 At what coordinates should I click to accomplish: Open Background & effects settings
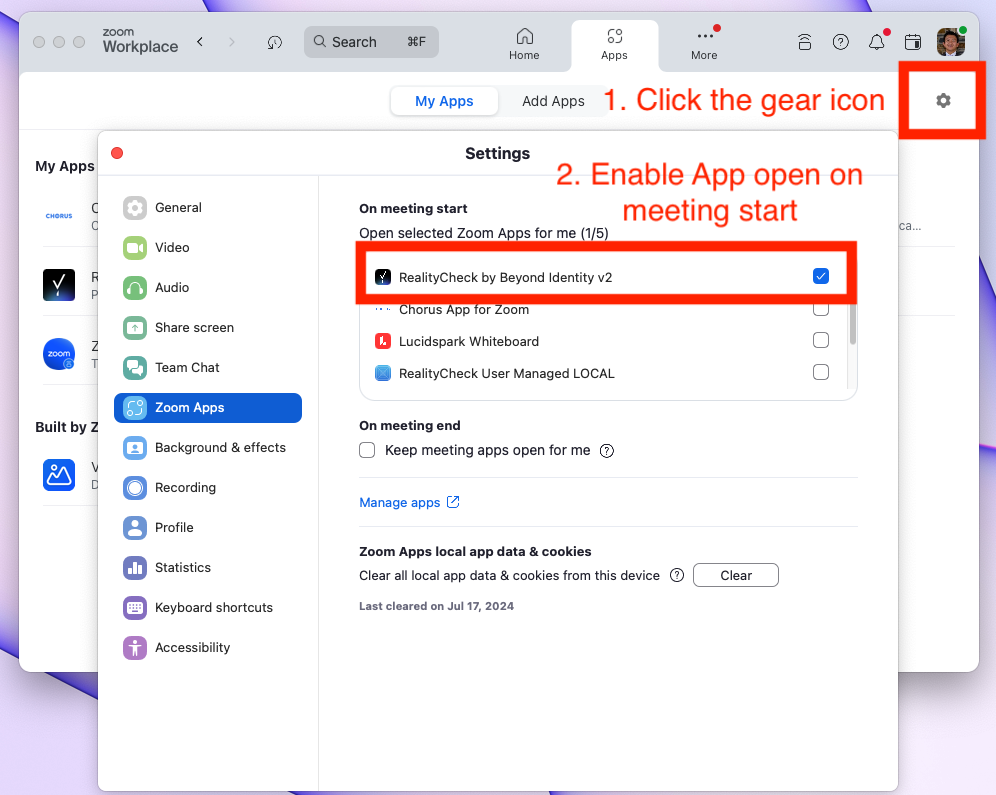pyautogui.click(x=208, y=448)
